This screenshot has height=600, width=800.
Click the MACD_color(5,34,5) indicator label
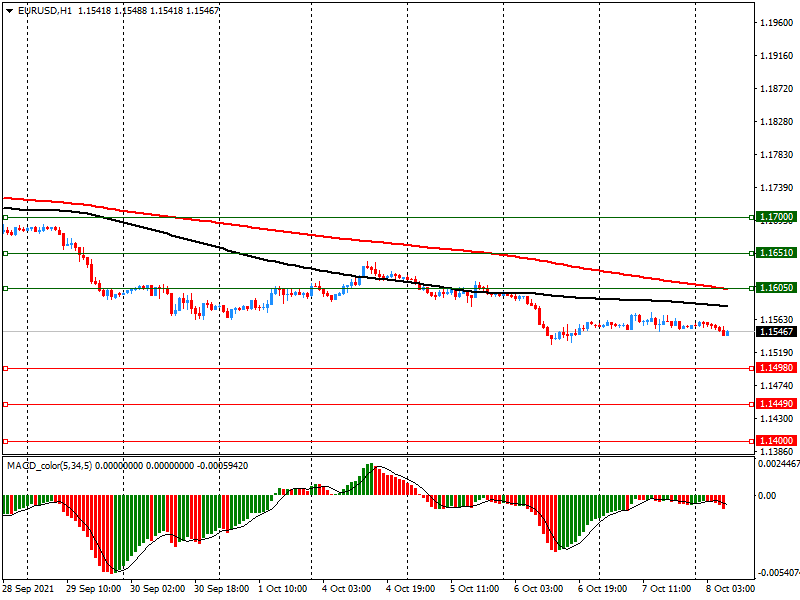(x=49, y=466)
